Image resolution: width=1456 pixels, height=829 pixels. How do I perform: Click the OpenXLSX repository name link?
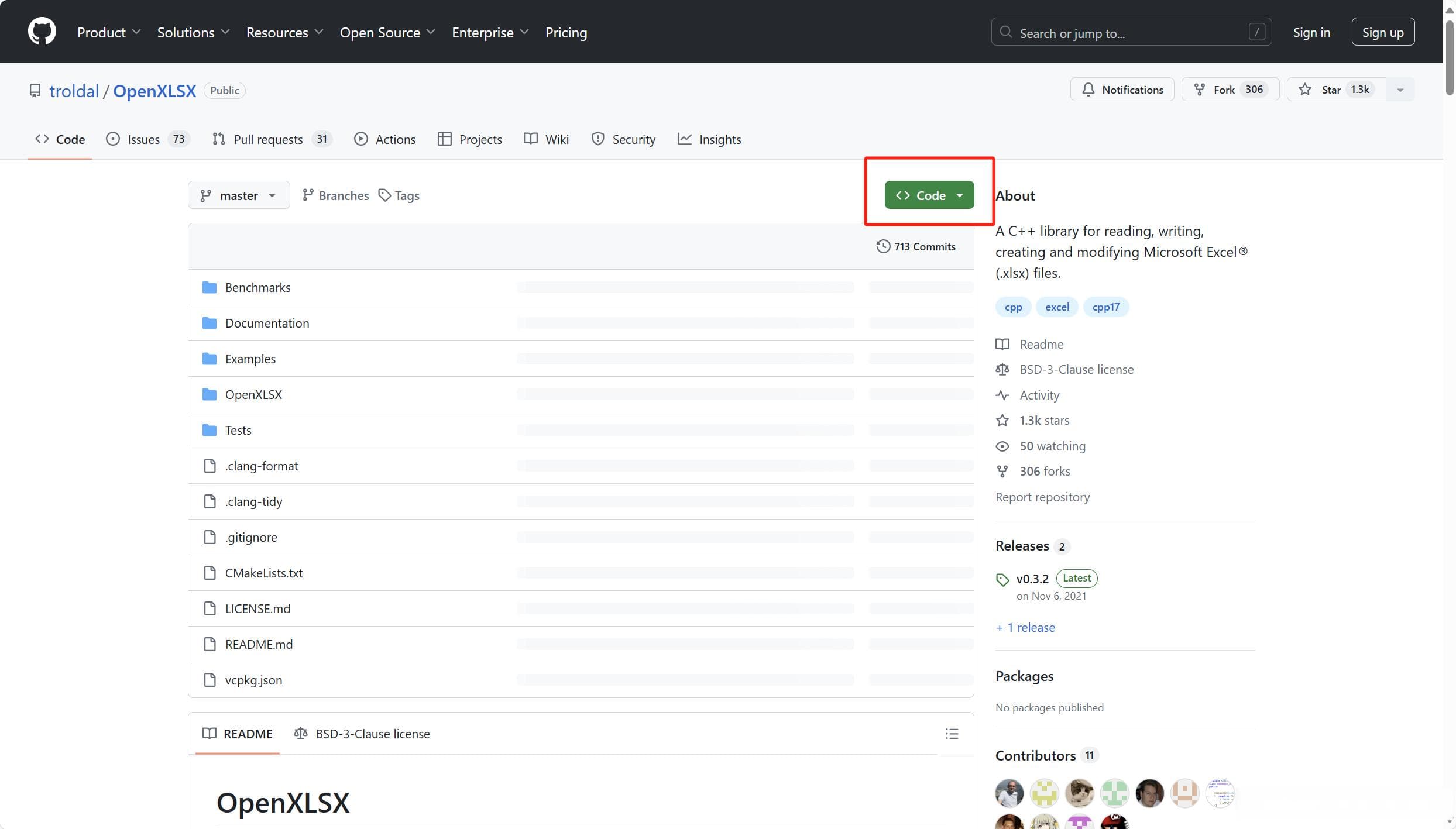tap(154, 91)
